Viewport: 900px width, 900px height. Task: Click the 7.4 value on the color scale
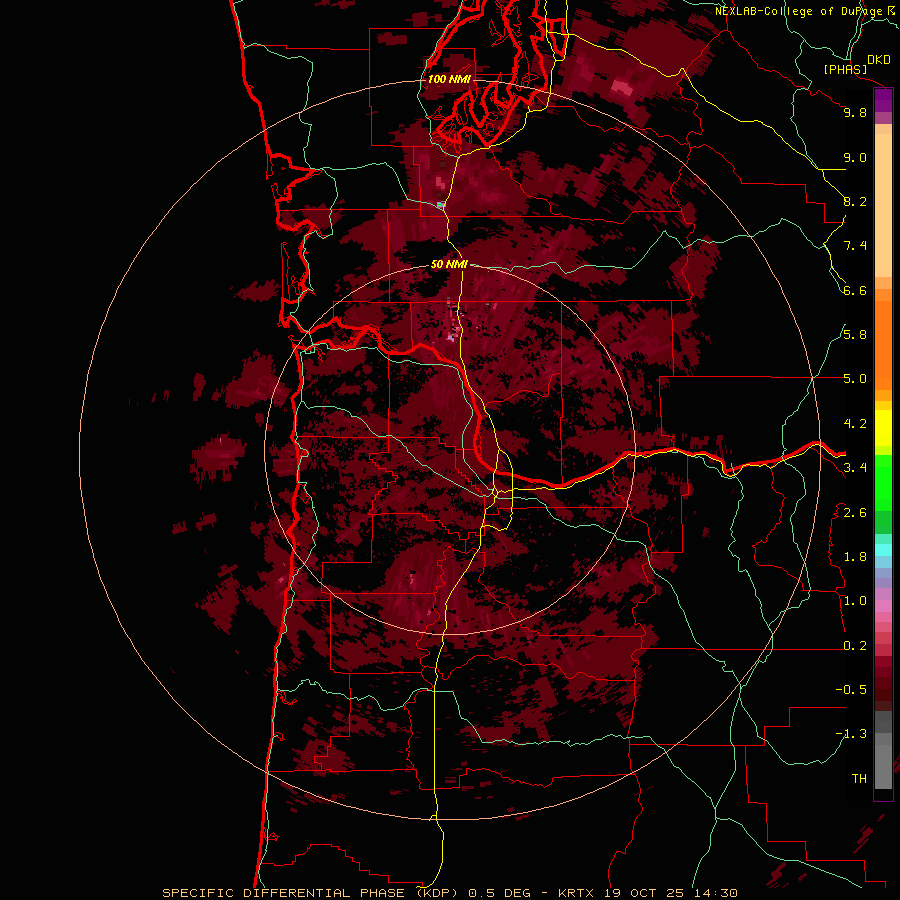[855, 246]
